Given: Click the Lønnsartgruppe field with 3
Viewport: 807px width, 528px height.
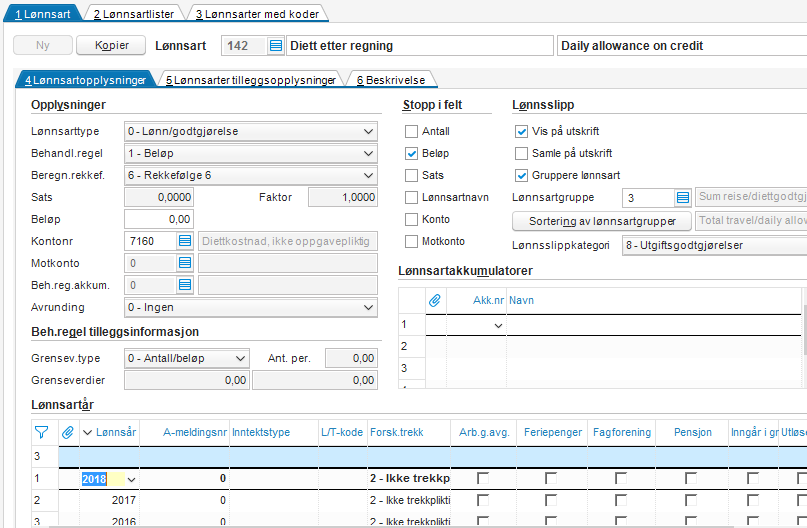Looking at the screenshot, I should (x=648, y=198).
